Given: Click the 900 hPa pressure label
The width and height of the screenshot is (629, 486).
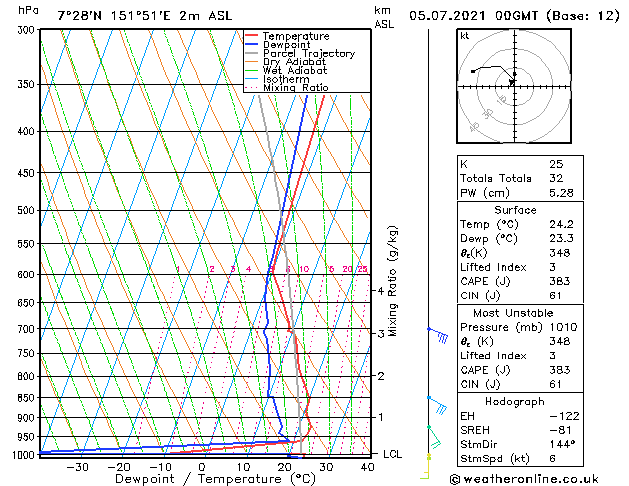Looking at the screenshot, I should tap(28, 418).
